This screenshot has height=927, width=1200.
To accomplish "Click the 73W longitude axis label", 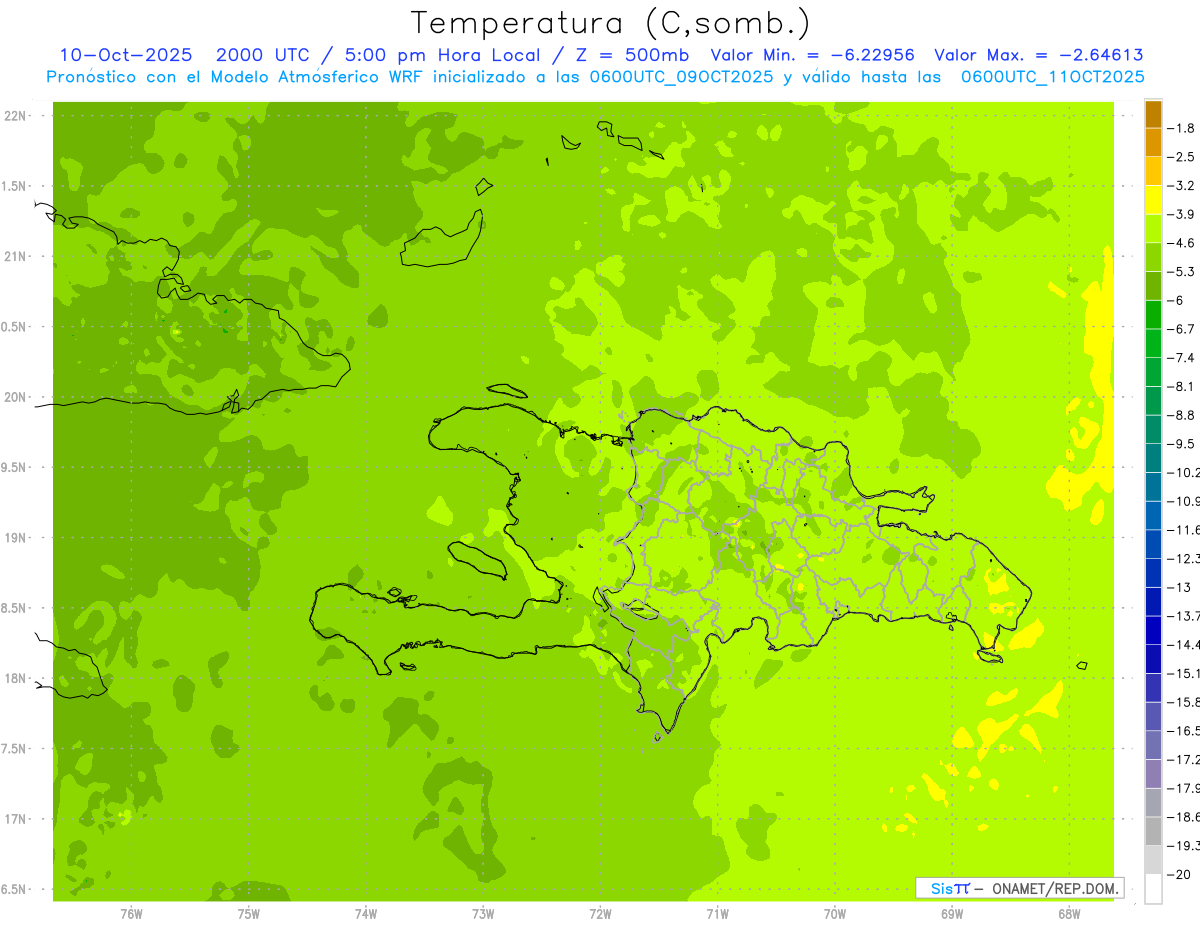I will [483, 914].
